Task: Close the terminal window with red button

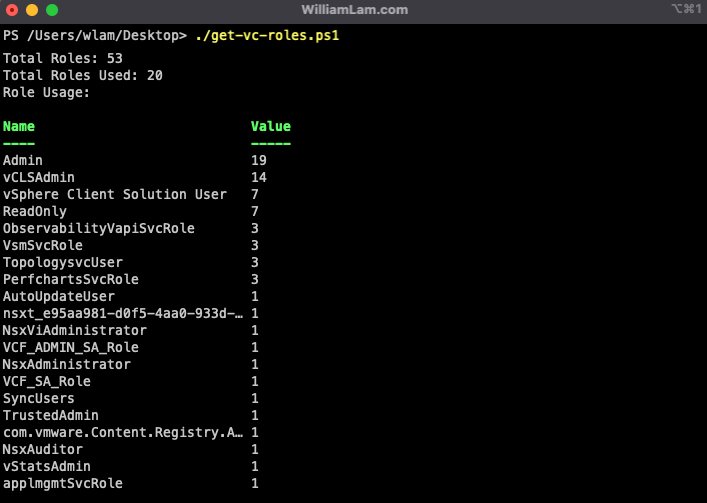Action: 13,10
